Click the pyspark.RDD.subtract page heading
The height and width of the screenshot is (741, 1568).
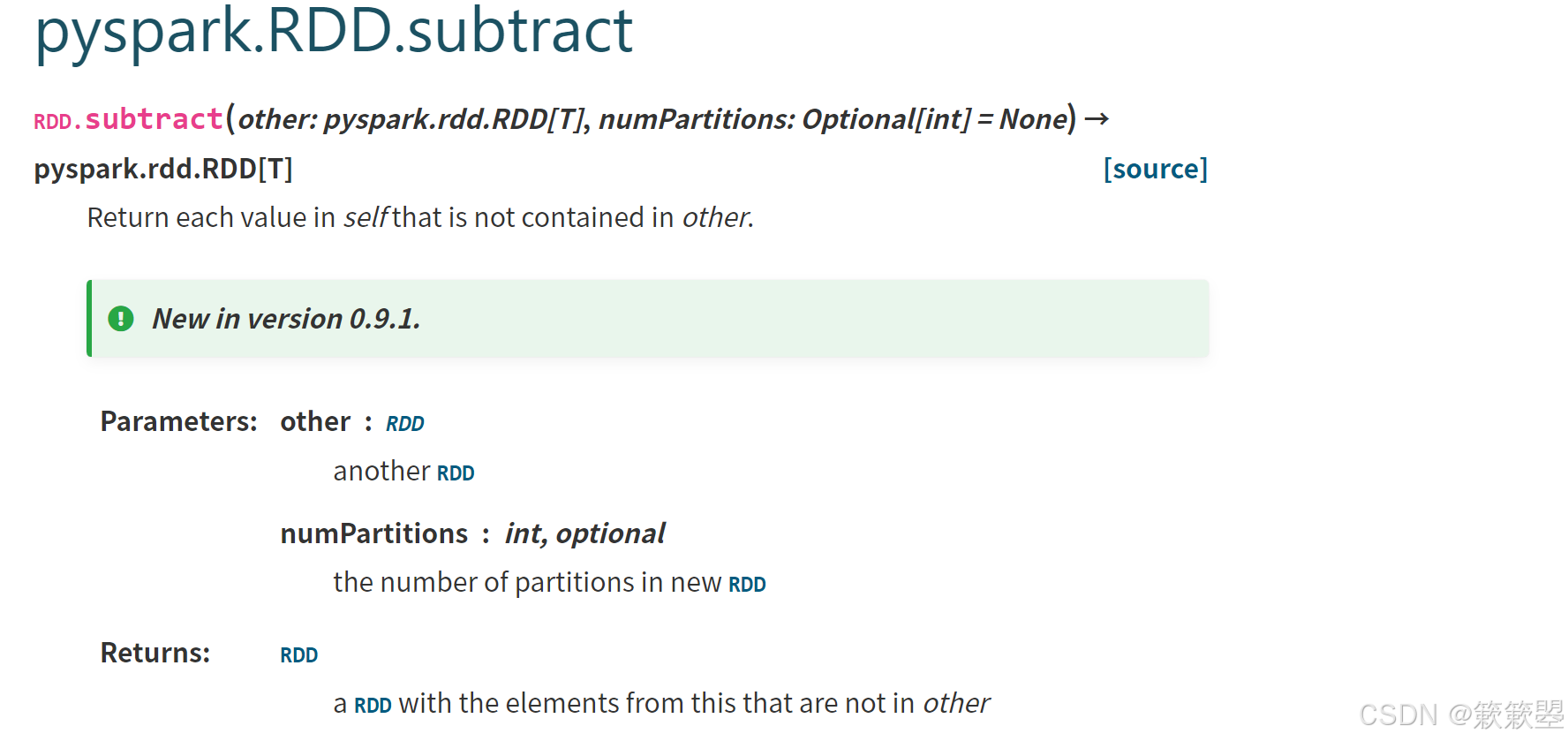tap(334, 32)
